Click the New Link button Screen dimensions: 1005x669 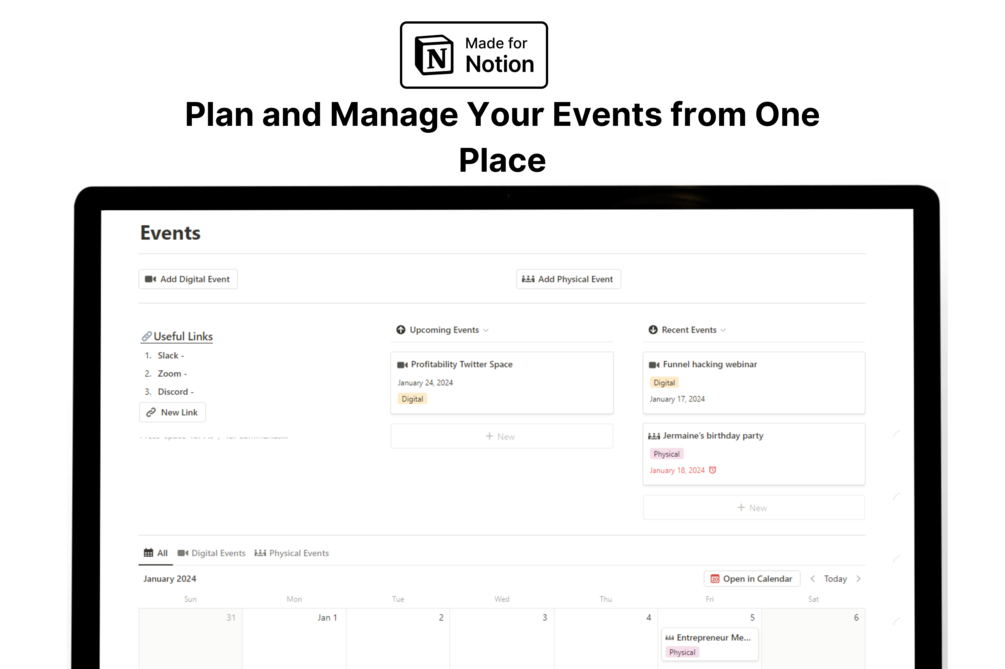tap(172, 412)
